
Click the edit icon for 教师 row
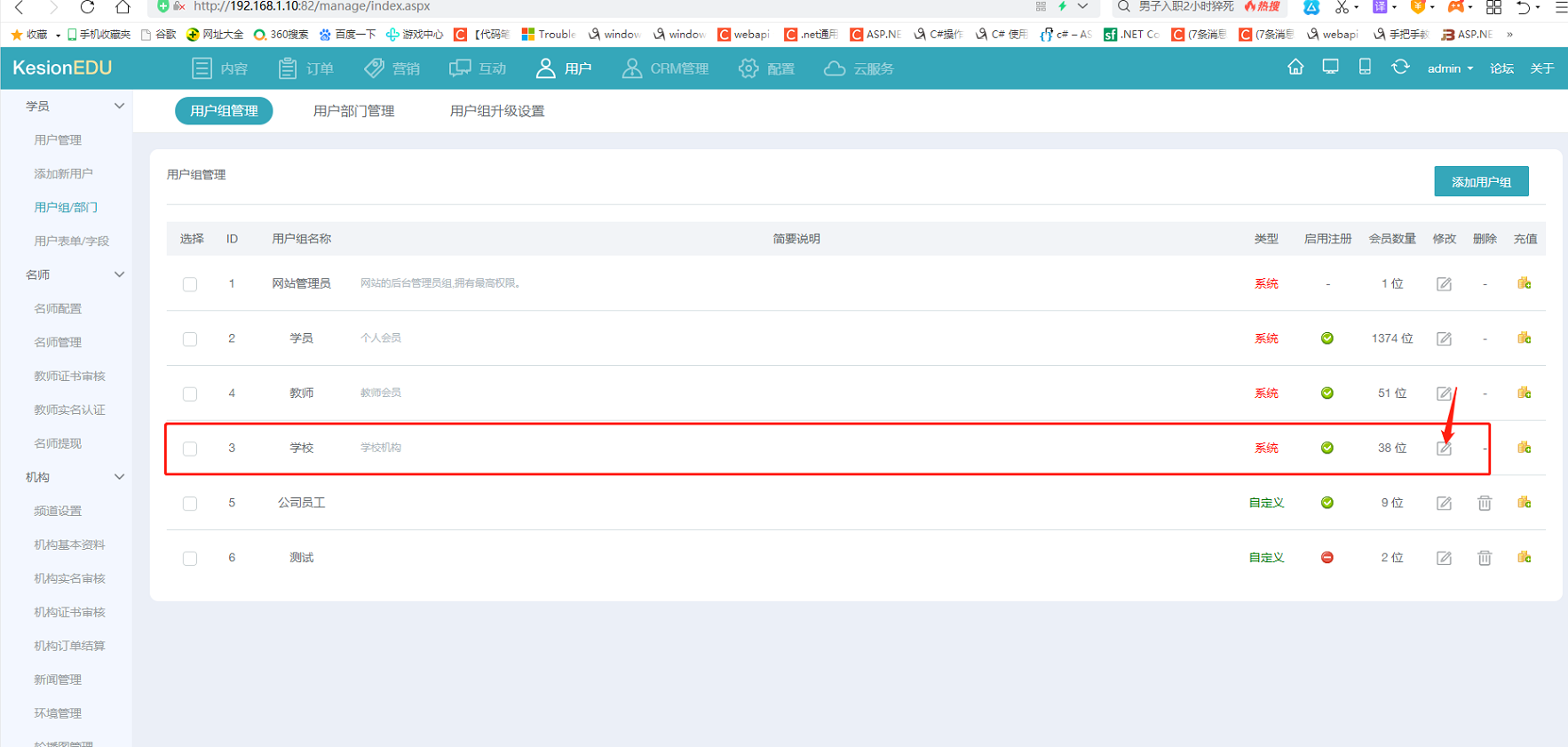pyautogui.click(x=1444, y=393)
